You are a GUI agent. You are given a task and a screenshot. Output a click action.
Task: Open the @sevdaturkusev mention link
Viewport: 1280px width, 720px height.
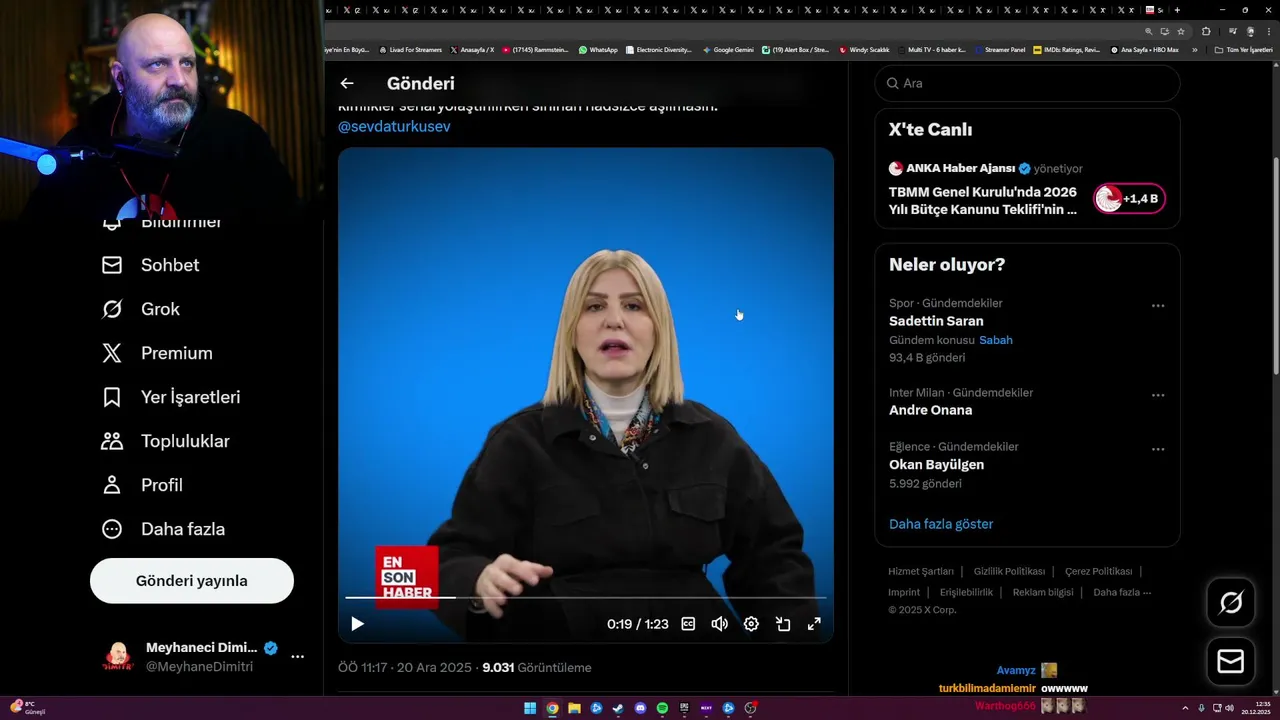394,127
